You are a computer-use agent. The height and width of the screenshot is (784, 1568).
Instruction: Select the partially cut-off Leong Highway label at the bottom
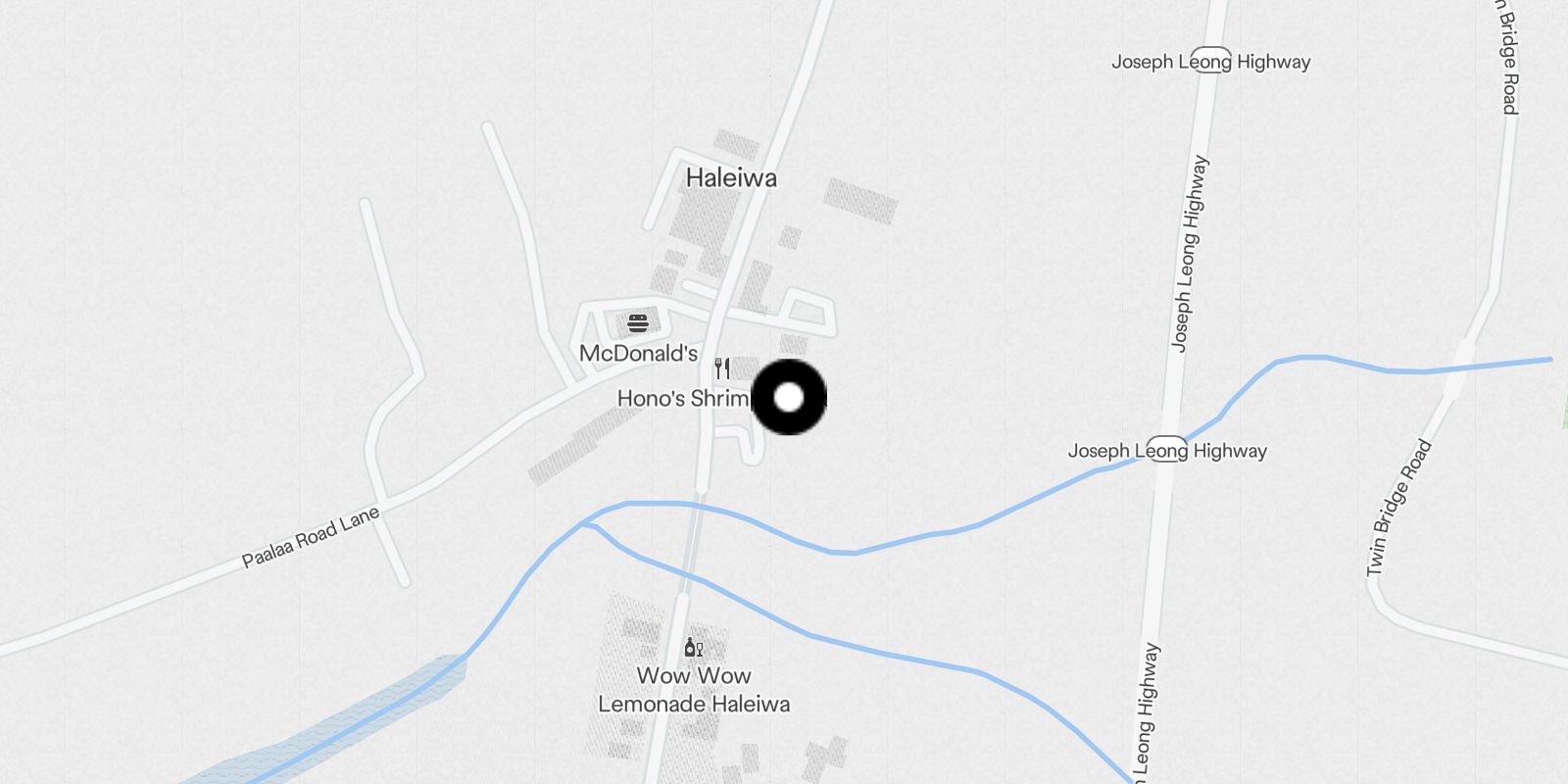(1147, 712)
